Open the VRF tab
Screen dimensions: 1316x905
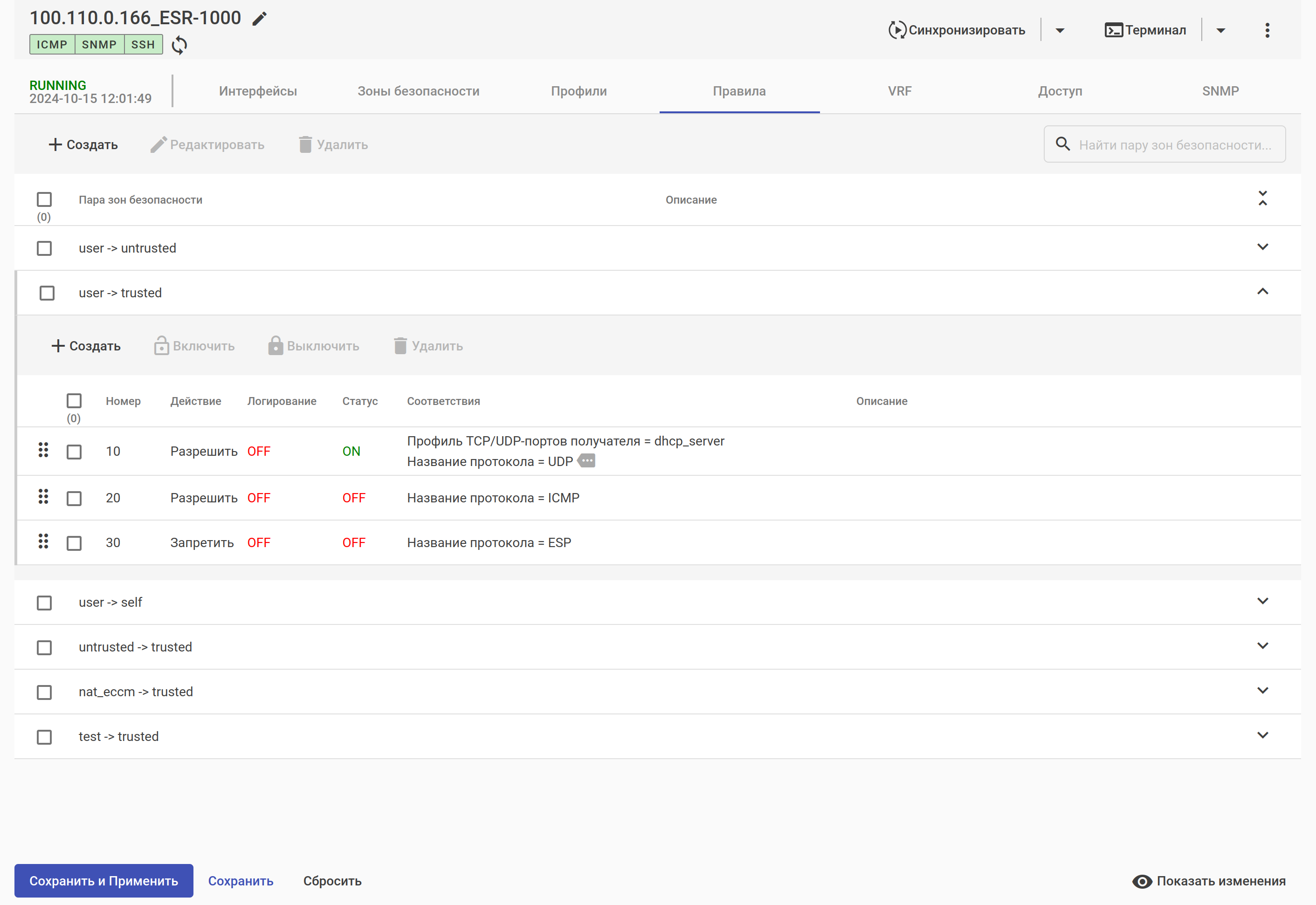pos(899,91)
